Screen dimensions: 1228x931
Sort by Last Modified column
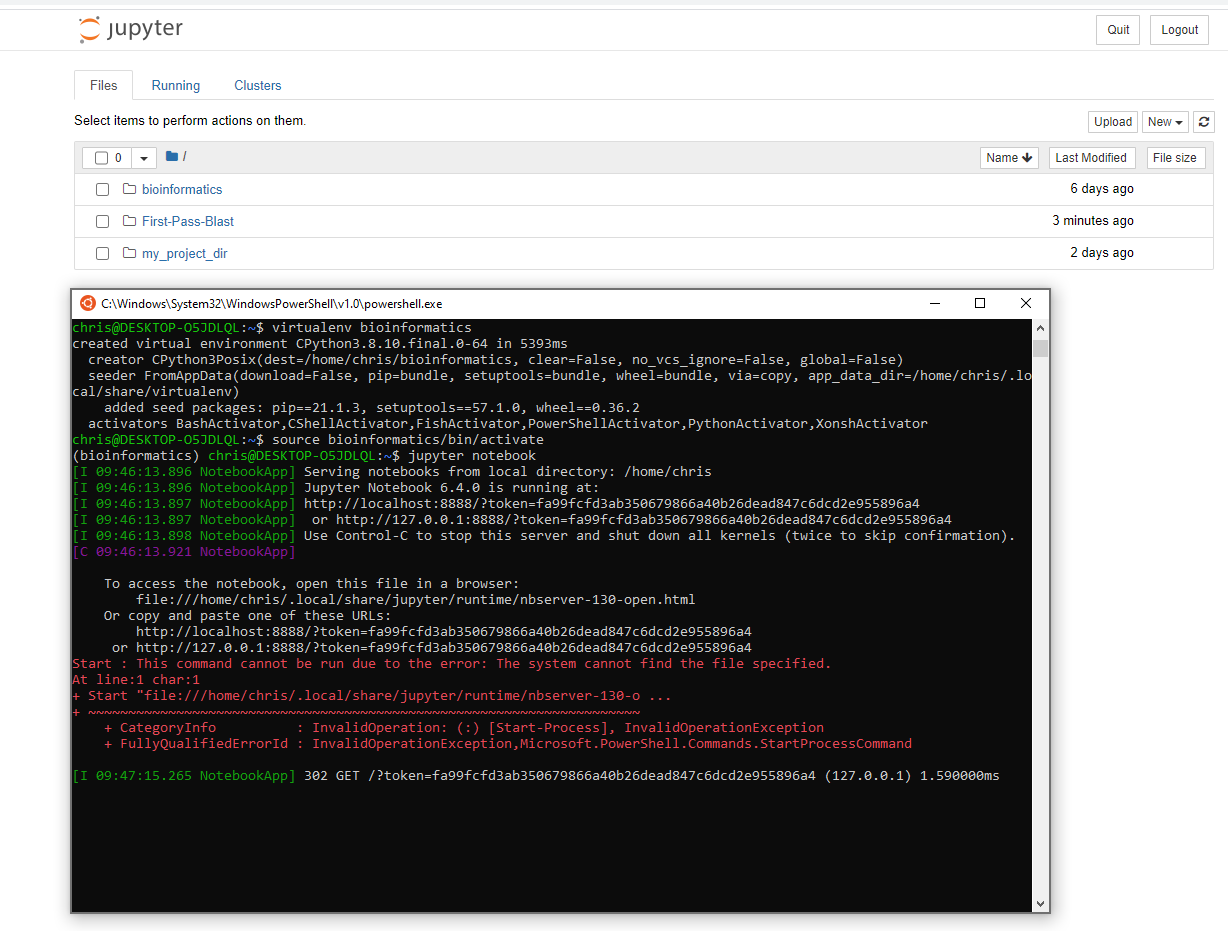[1091, 158]
